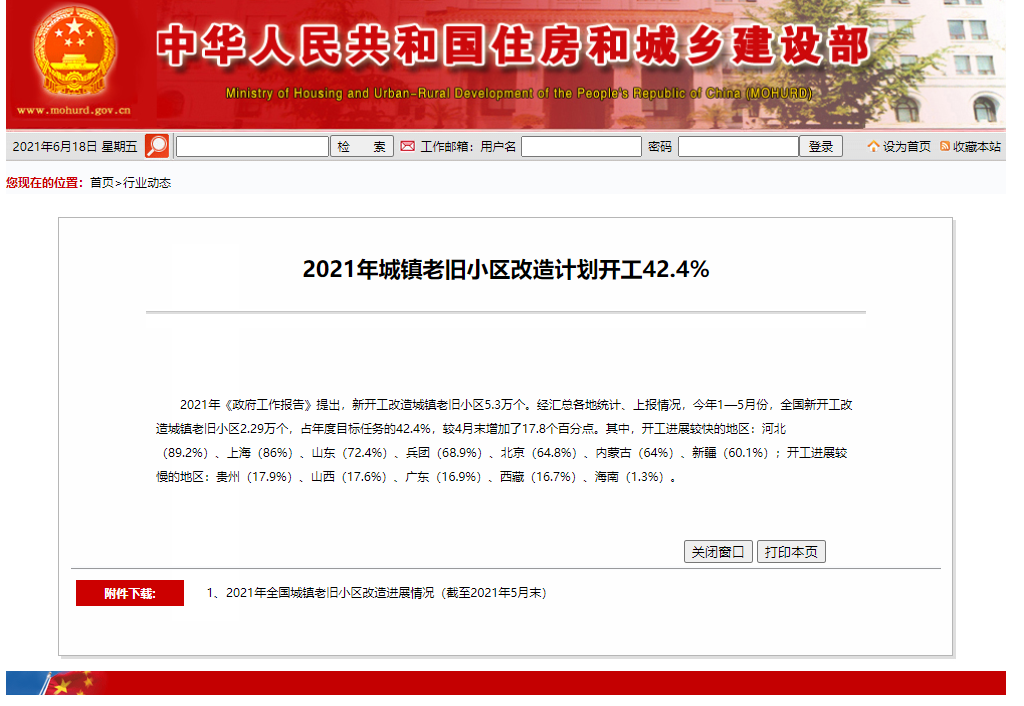Click the ministry title banner text

512,47
